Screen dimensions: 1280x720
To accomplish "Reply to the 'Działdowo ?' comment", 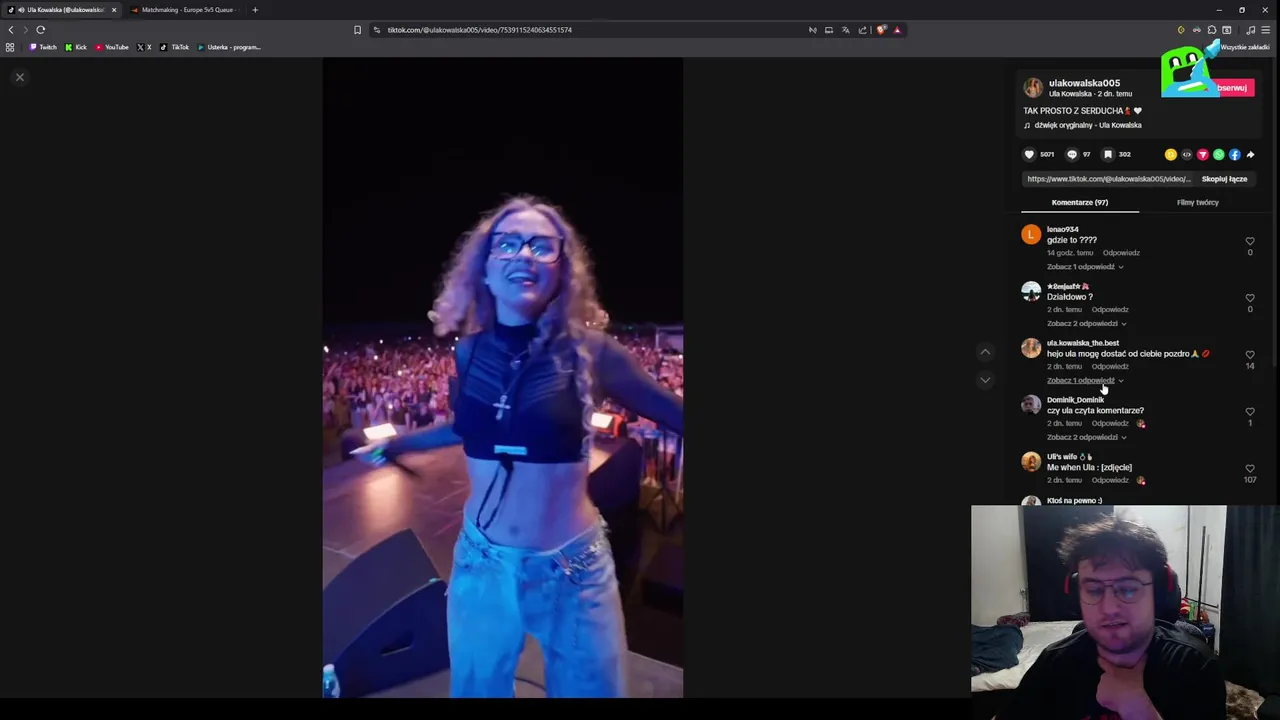I will coord(1110,310).
